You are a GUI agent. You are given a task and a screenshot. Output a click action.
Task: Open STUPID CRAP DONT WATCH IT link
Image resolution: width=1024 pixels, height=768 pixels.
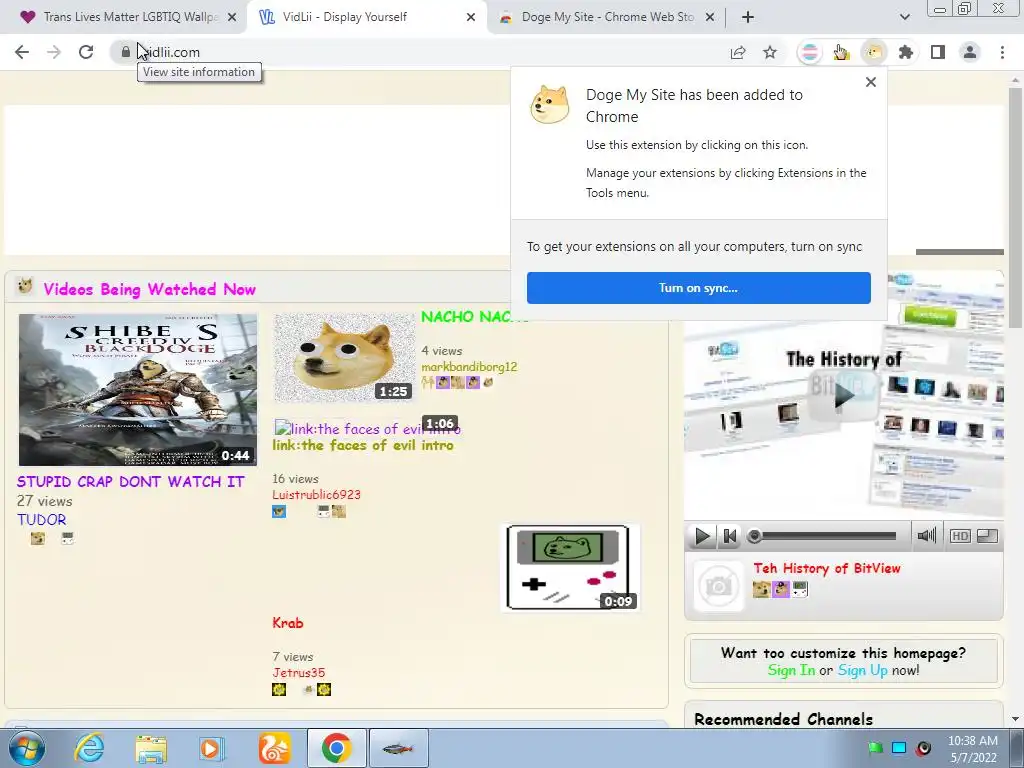tap(131, 482)
